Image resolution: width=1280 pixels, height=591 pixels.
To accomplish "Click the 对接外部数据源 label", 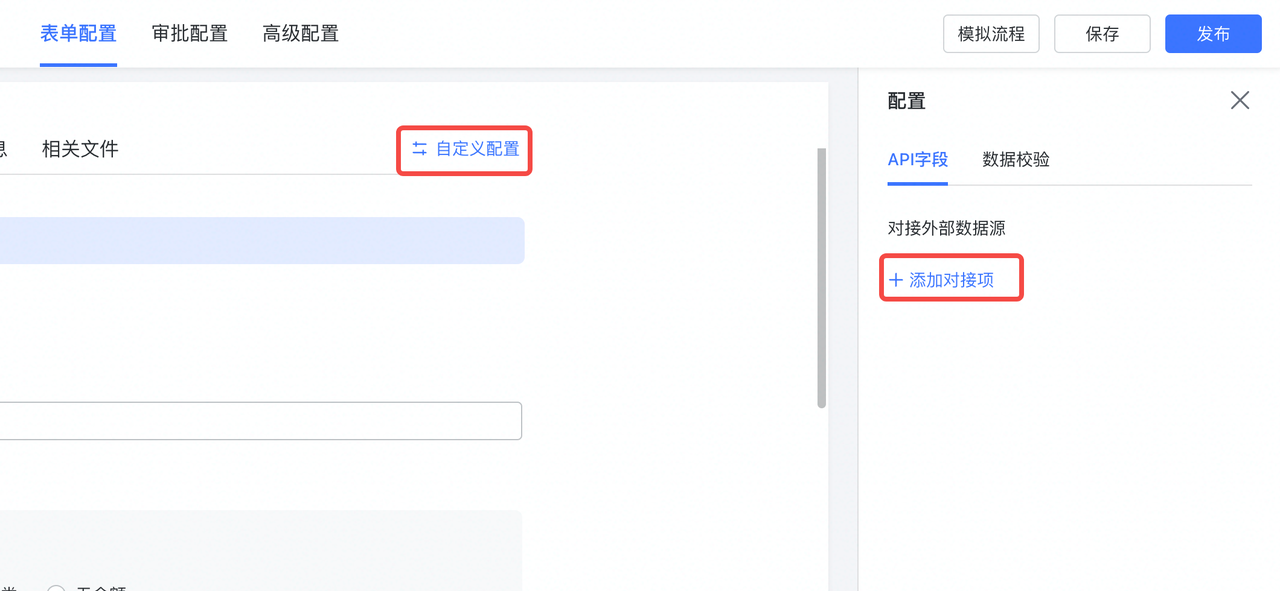I will [946, 228].
